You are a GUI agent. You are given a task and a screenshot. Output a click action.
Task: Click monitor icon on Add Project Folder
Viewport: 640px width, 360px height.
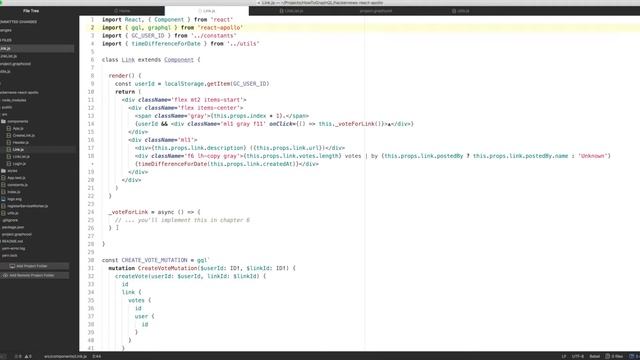12,266
